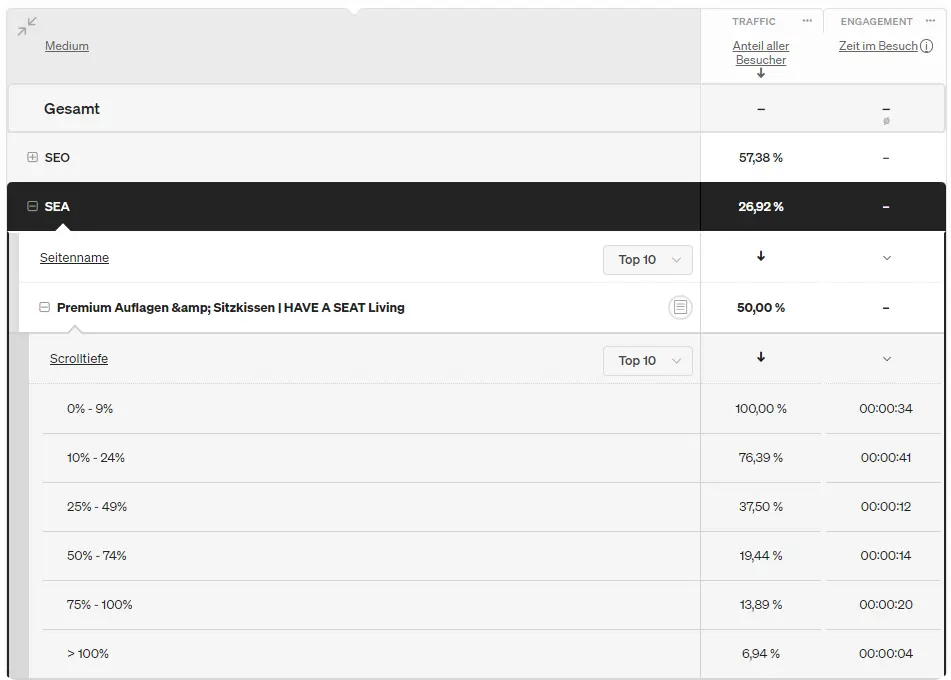Open engagement chevron dropdown in Seitenname row
The width and height of the screenshot is (951, 680).
coord(886,259)
